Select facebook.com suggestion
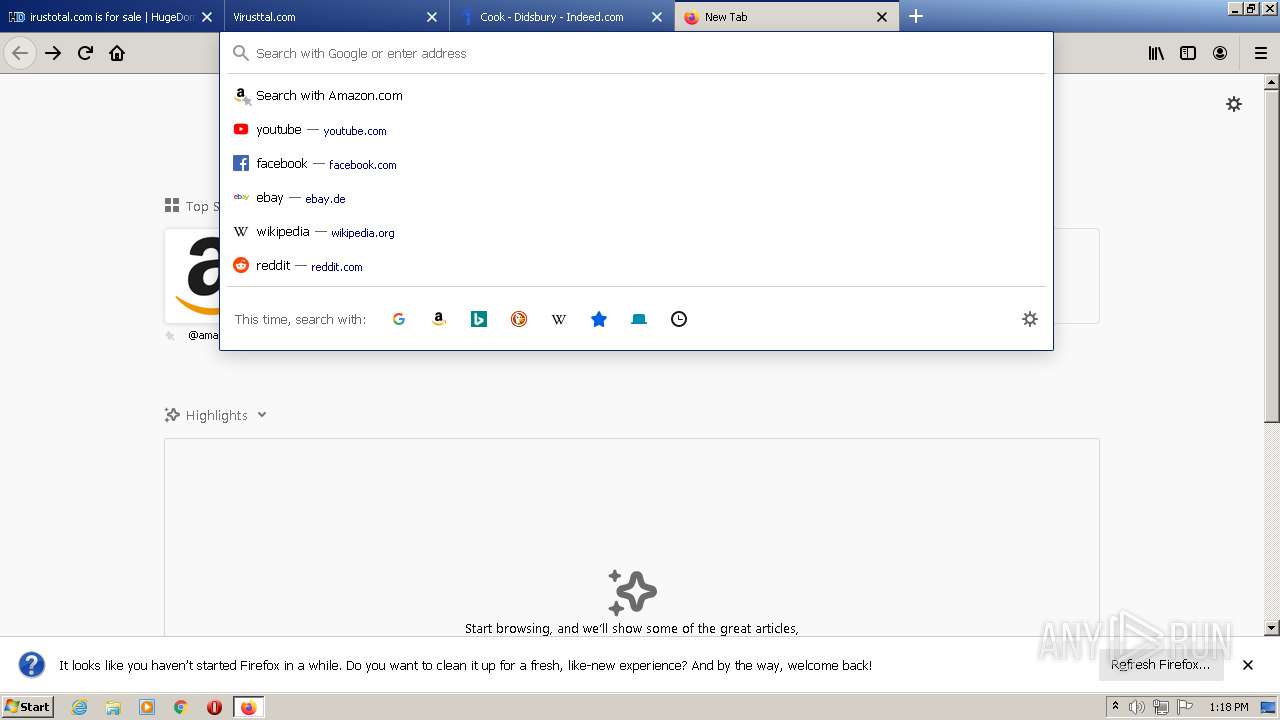1280x720 pixels. click(x=636, y=164)
